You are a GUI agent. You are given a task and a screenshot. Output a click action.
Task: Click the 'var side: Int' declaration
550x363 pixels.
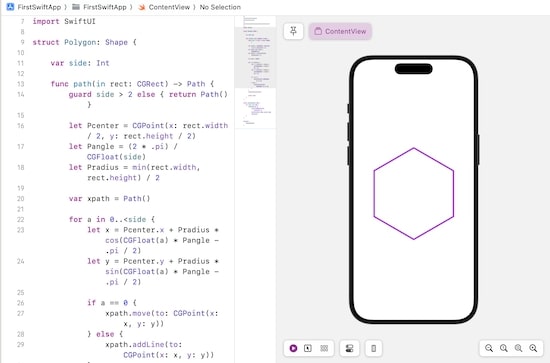(80, 63)
